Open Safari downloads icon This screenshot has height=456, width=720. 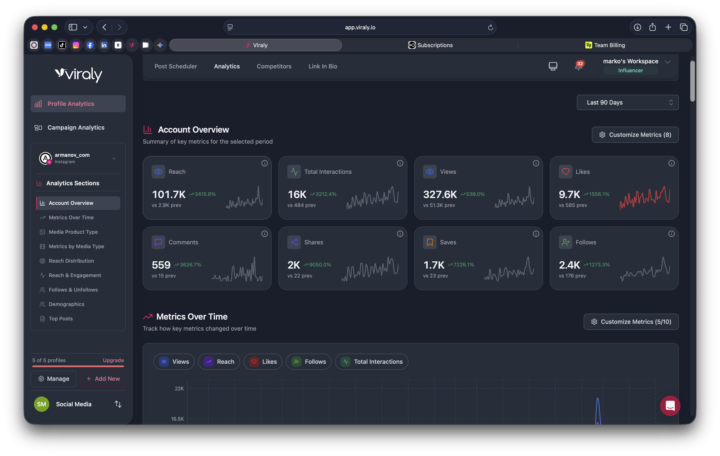637,27
